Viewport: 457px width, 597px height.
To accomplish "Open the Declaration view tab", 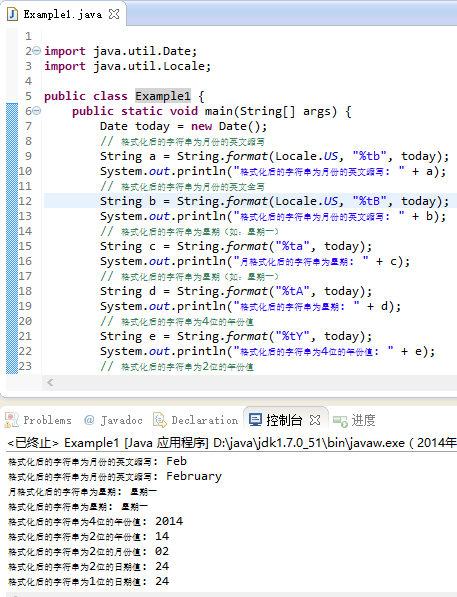I will [x=196, y=420].
